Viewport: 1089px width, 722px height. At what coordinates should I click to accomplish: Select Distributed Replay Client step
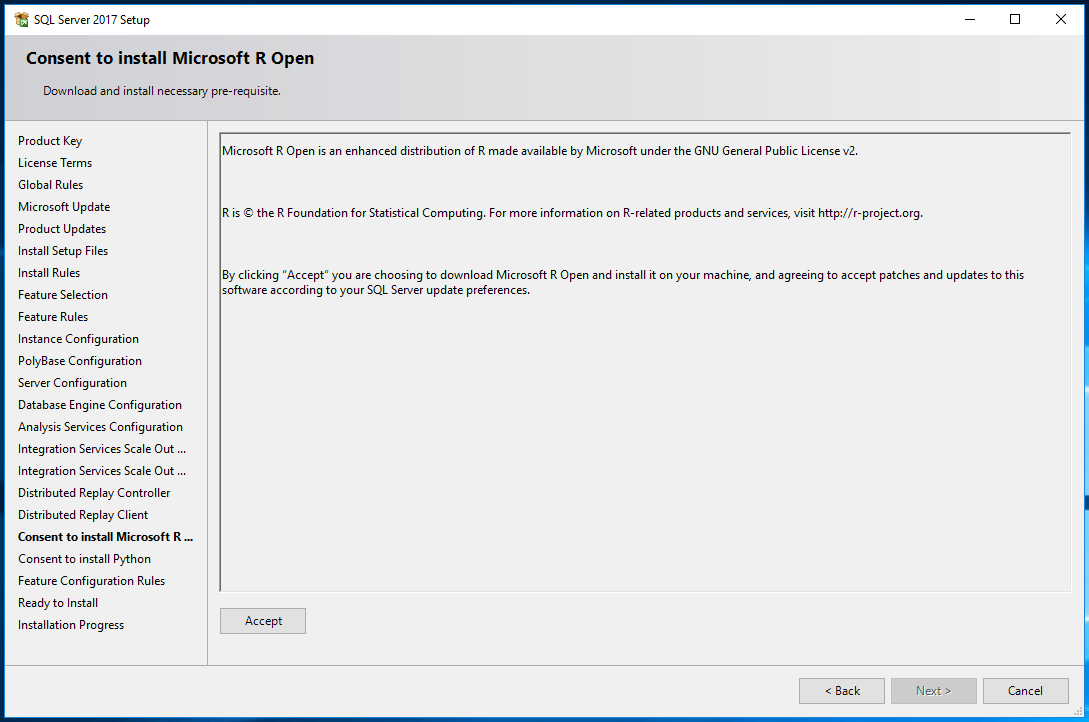click(x=83, y=515)
